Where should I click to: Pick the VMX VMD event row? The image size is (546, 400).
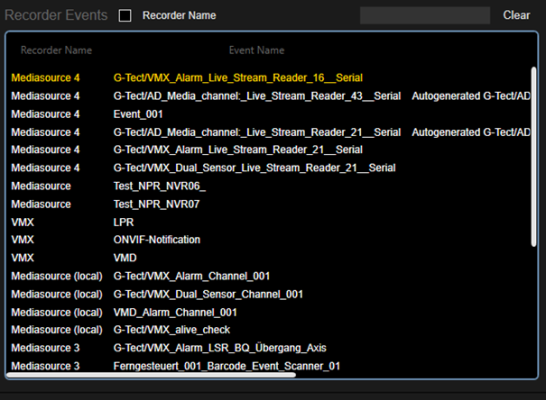pos(269,258)
